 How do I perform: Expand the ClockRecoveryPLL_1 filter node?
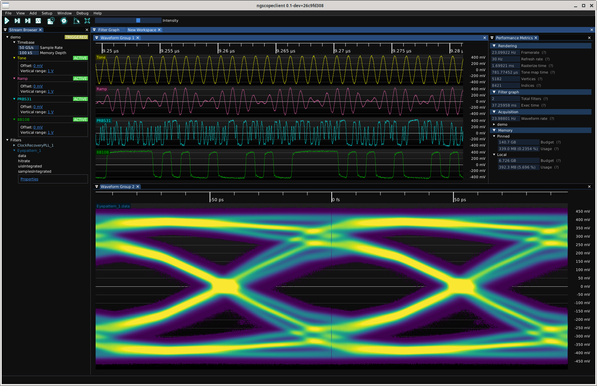click(x=14, y=145)
